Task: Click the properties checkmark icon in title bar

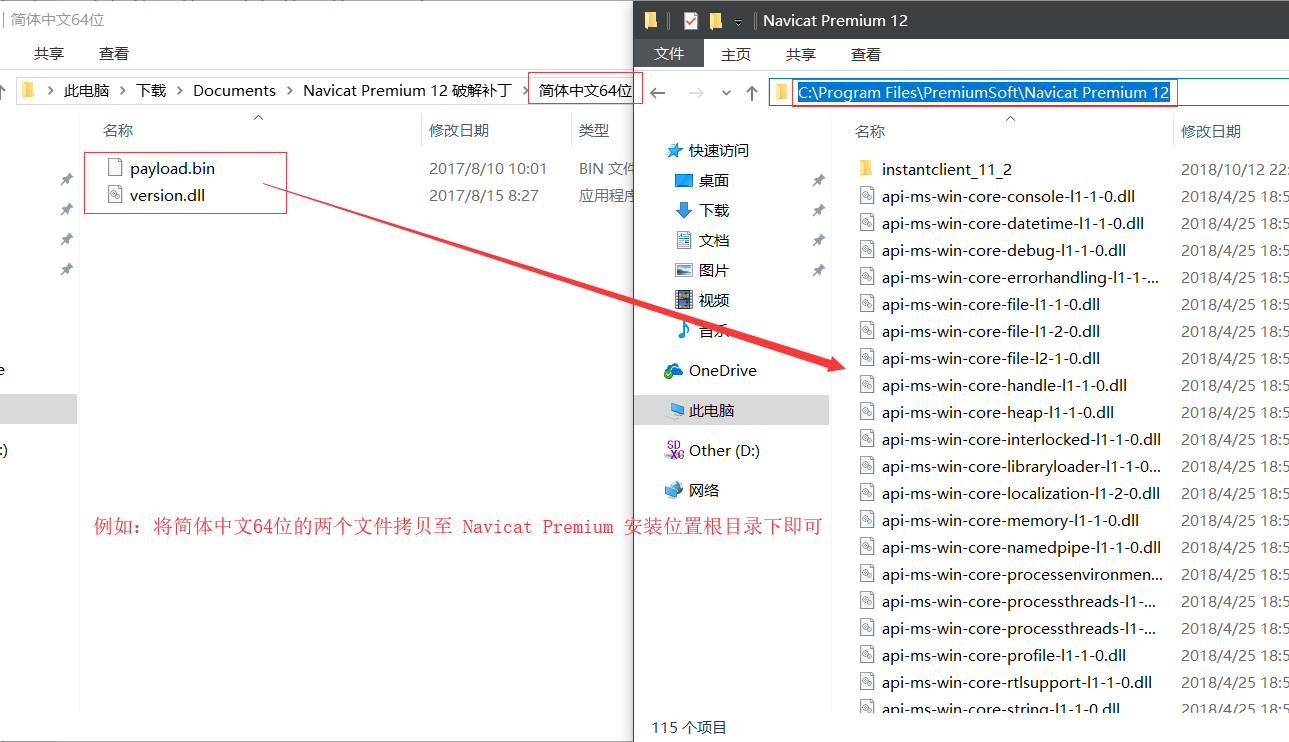Action: click(x=690, y=20)
